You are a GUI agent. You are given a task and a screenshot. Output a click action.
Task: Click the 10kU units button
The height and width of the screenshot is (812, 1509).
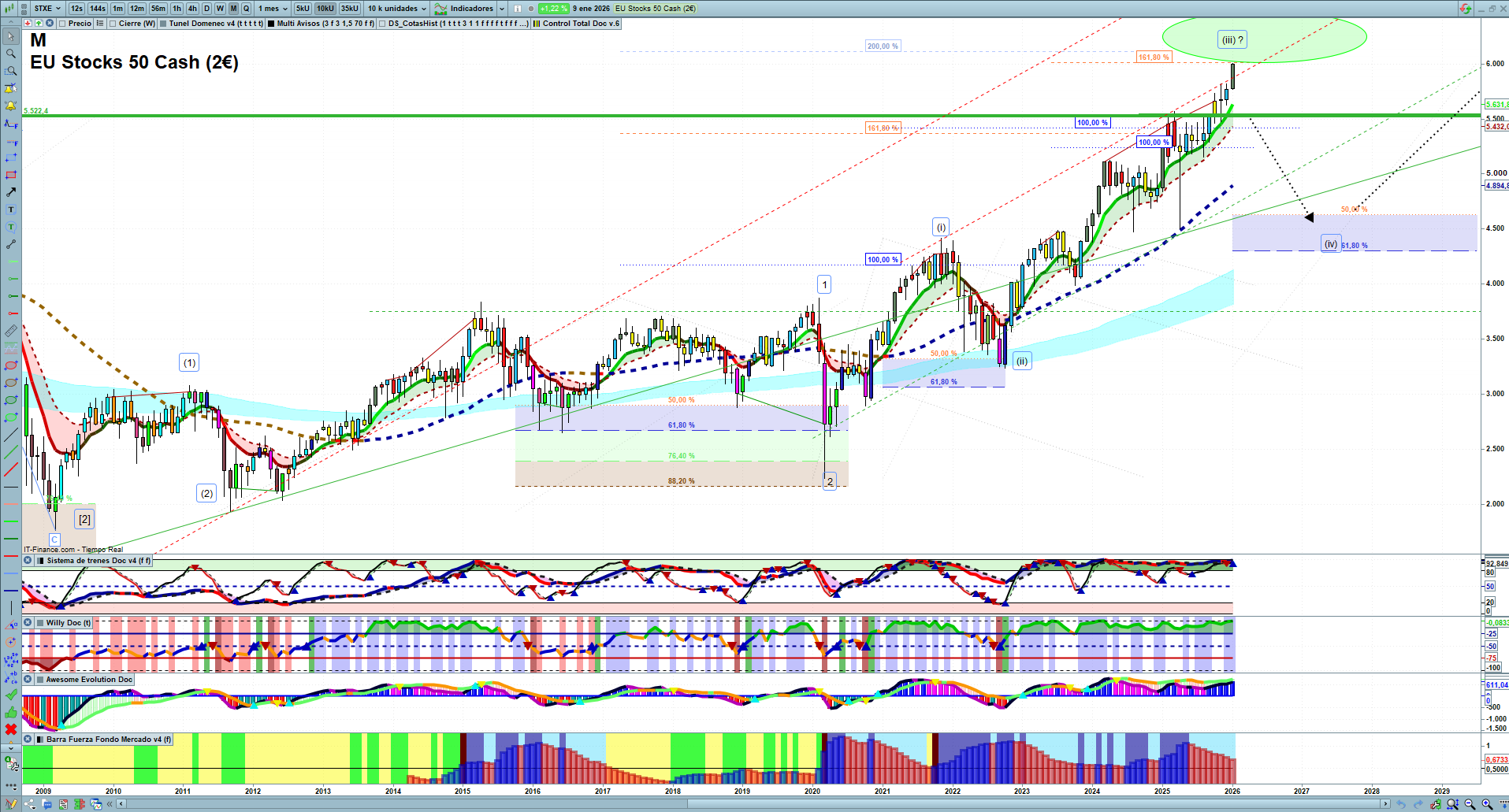325,9
